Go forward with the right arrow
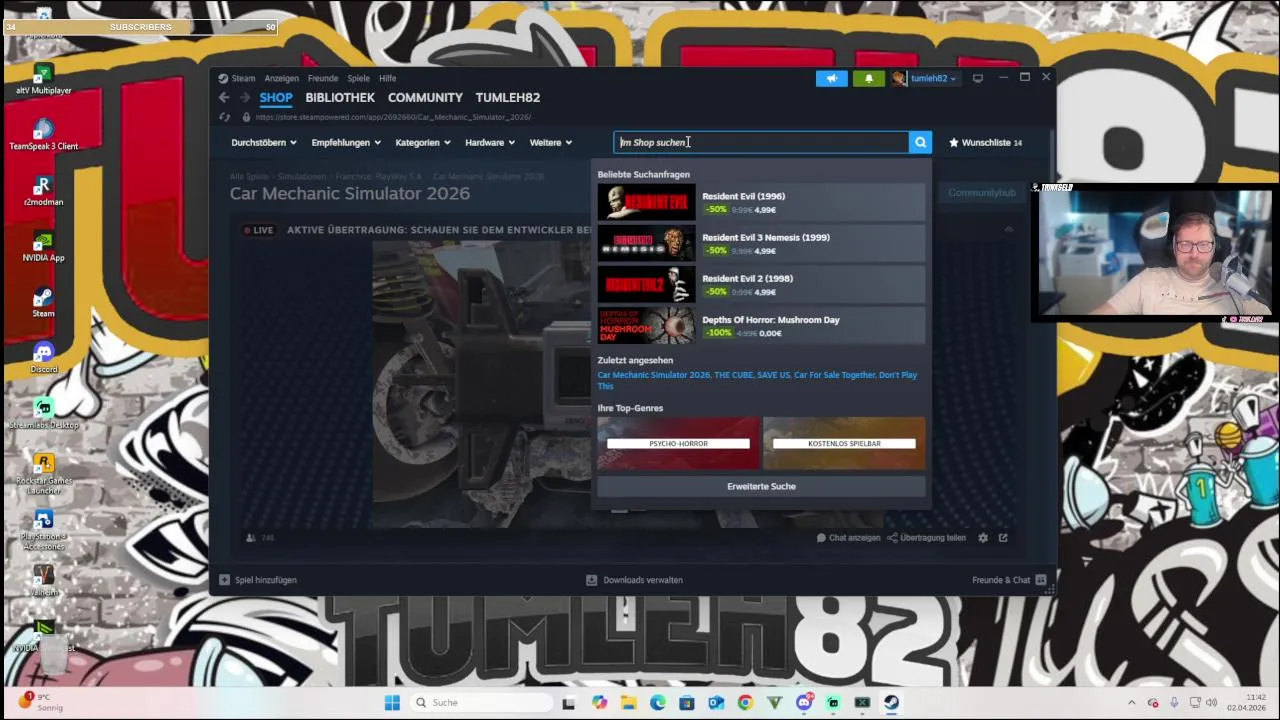This screenshot has height=720, width=1280. pos(244,97)
